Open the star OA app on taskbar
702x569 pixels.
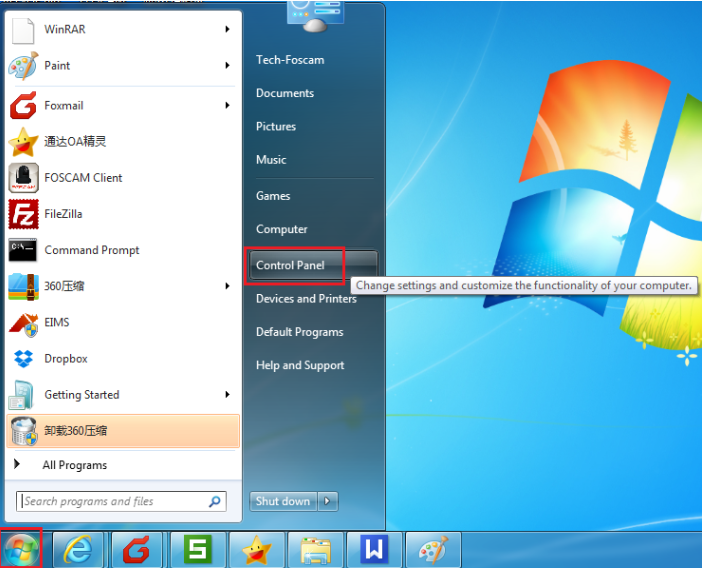[x=257, y=549]
